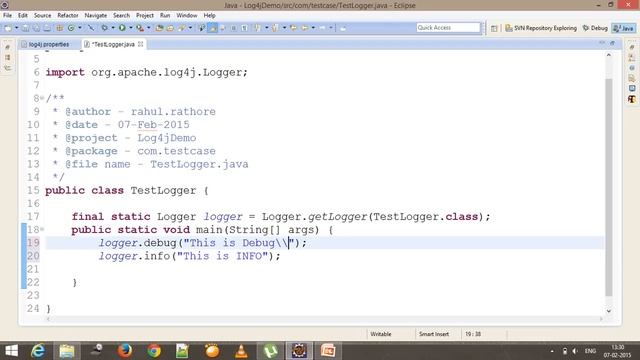Click the Back navigation arrow icon
This screenshot has width=640, height=360.
[x=304, y=28]
